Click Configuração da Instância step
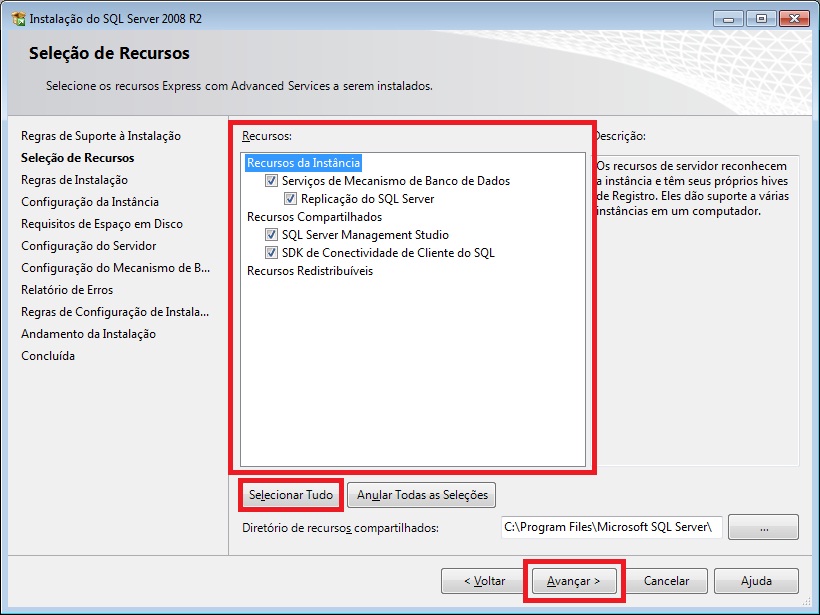This screenshot has height=615, width=820. click(x=90, y=202)
